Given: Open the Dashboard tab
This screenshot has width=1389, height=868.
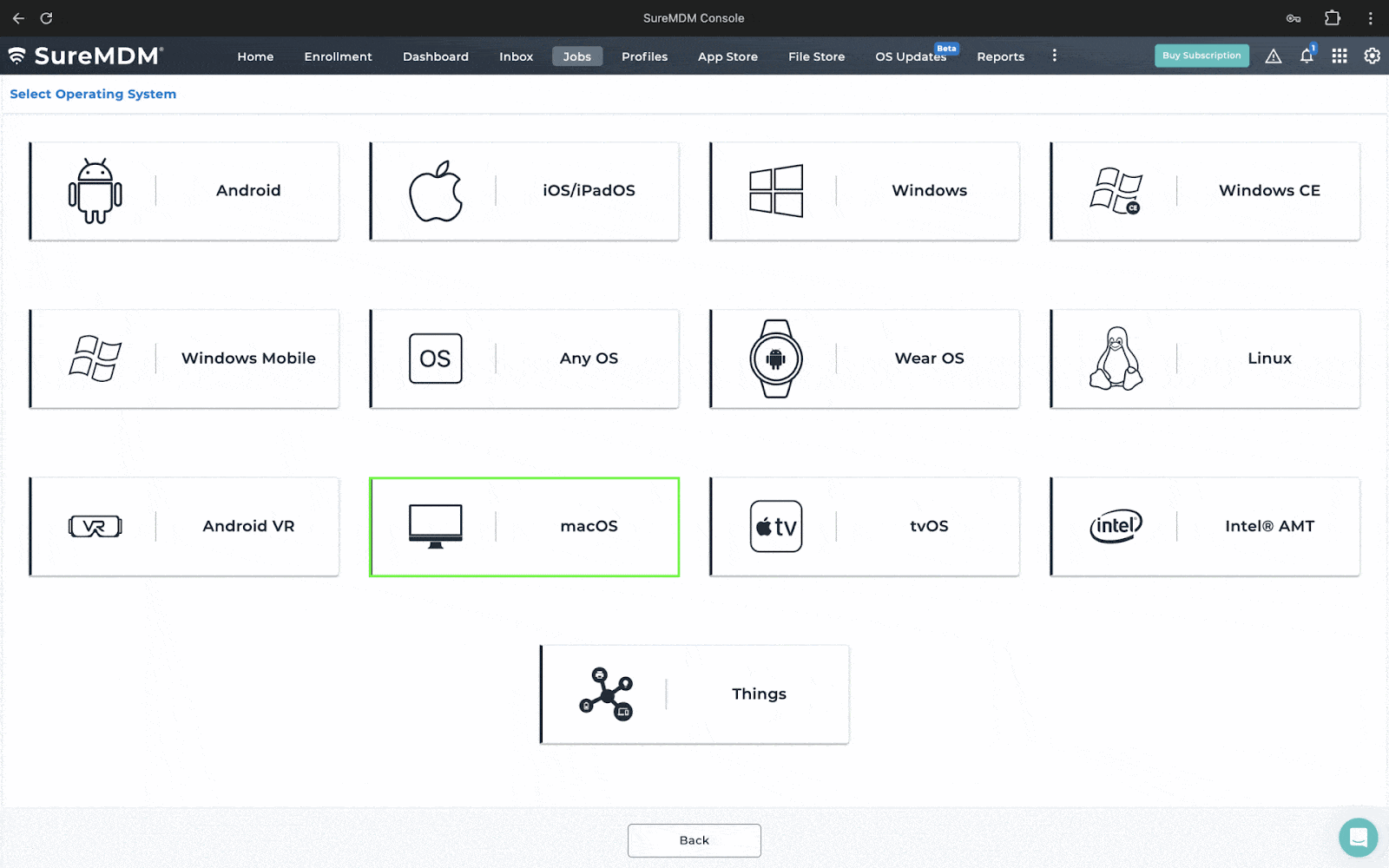Looking at the screenshot, I should pos(436,56).
